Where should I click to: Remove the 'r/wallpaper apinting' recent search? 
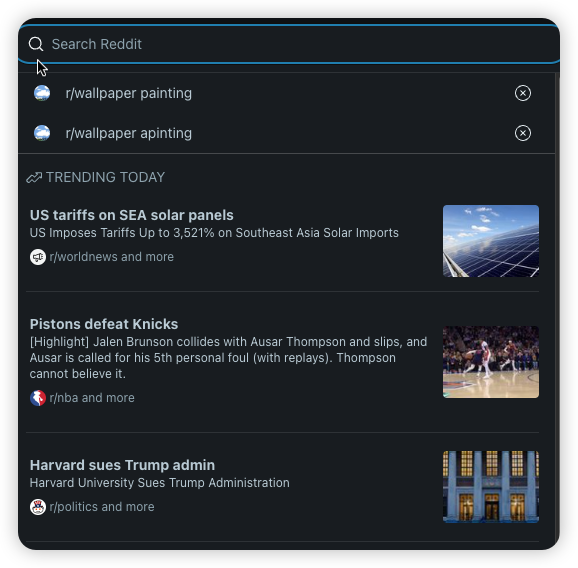[x=522, y=133]
